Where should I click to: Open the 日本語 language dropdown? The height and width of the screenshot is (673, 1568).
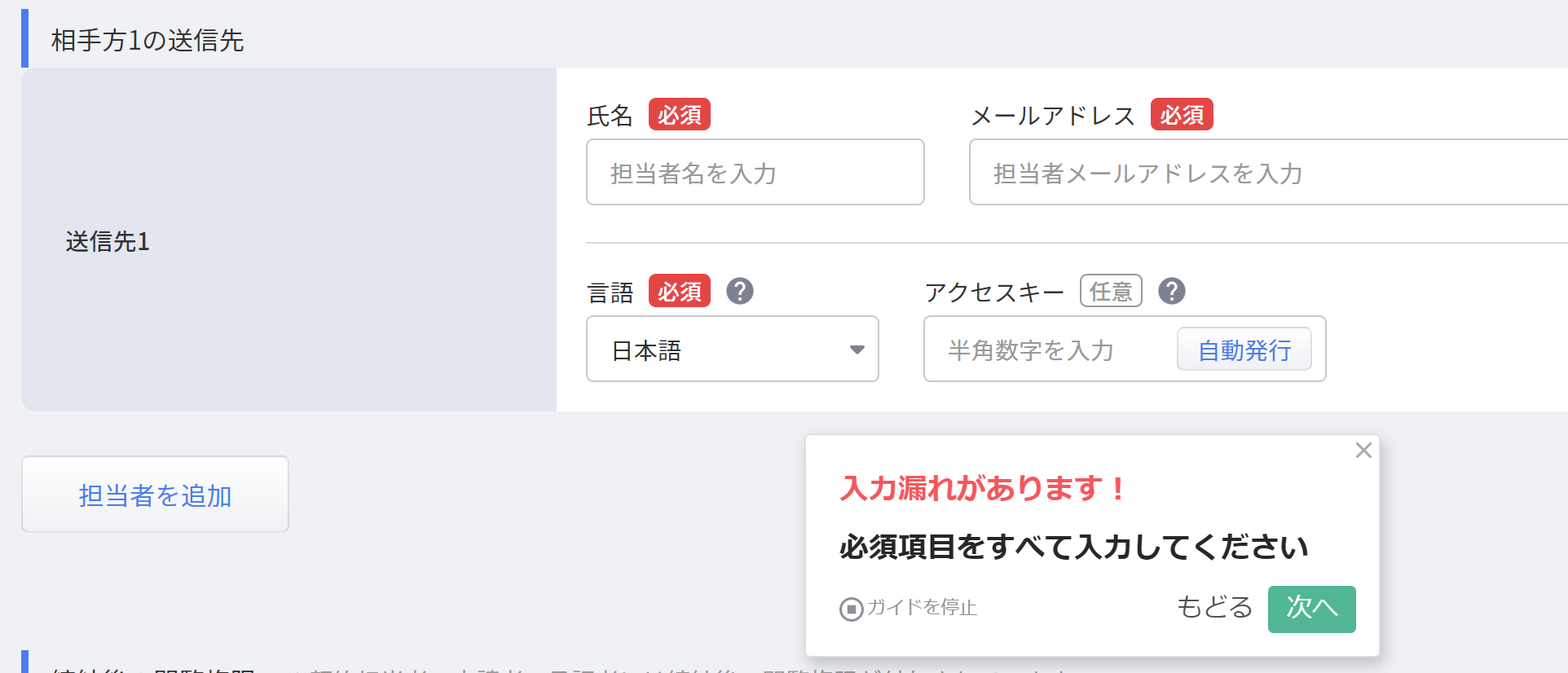click(732, 350)
